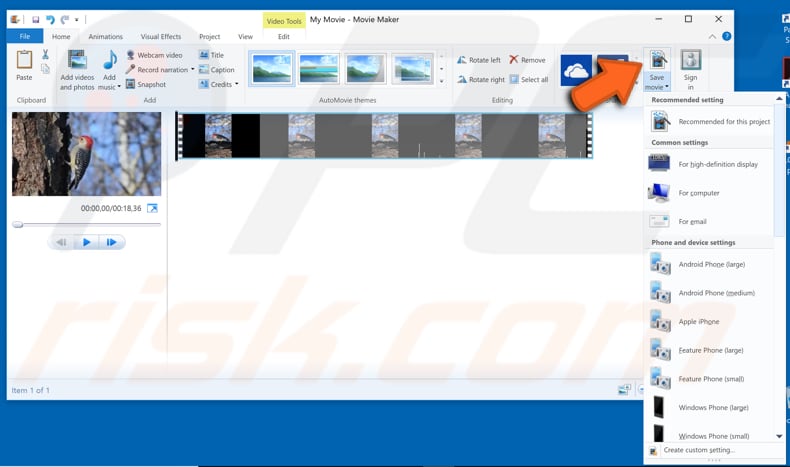Add a Title to the movie
Screen dimensions: 790x467
click(x=212, y=55)
